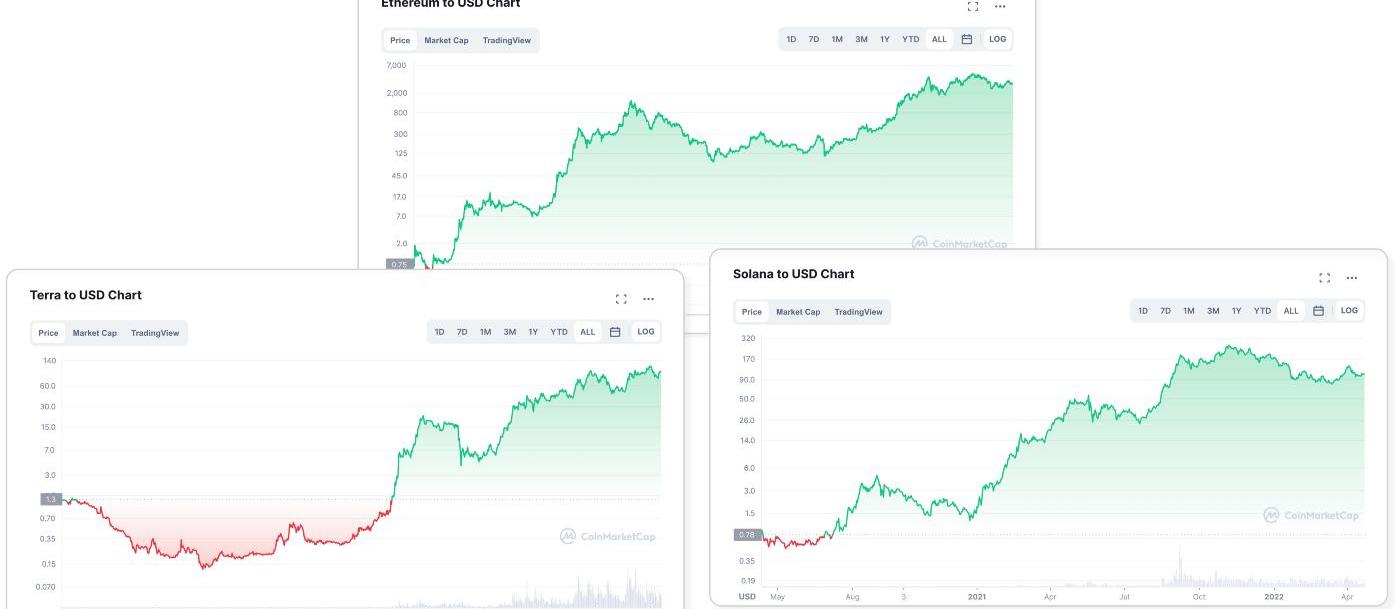Click the fullscreen icon on Solana chart
This screenshot has width=1400, height=609.
(x=1325, y=278)
